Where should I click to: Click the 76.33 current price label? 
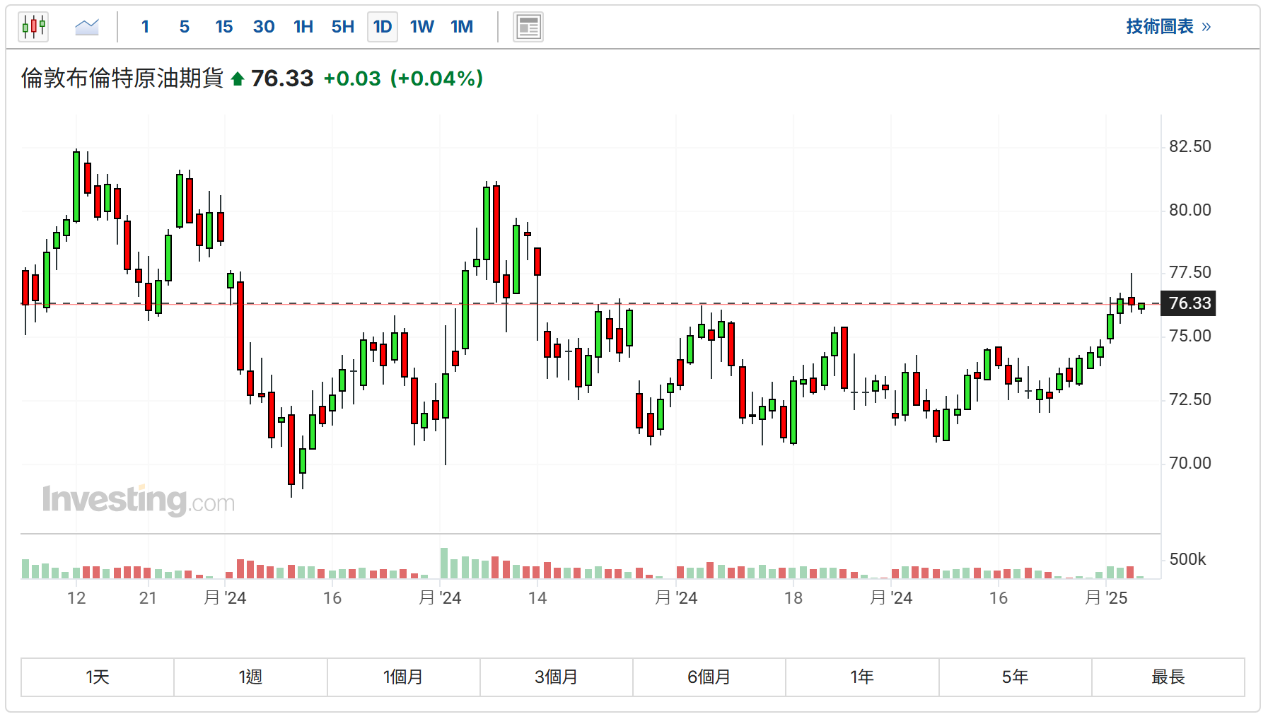click(x=1189, y=304)
